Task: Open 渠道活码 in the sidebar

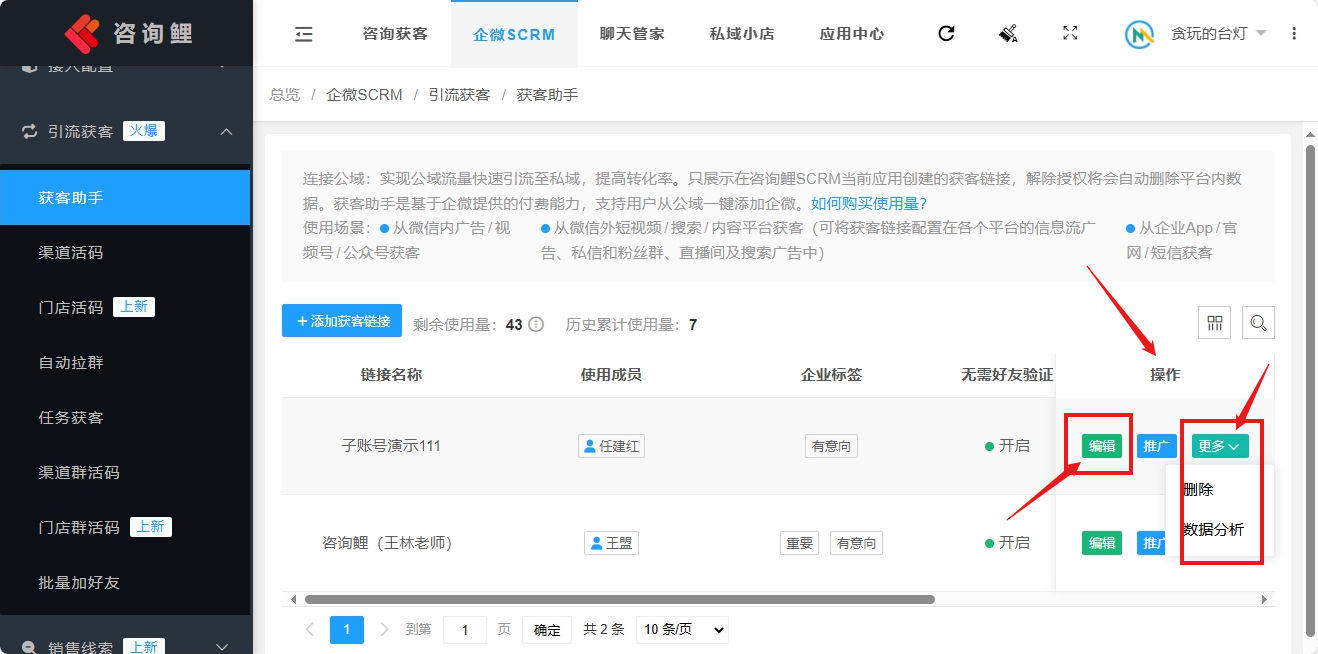Action: (125, 252)
